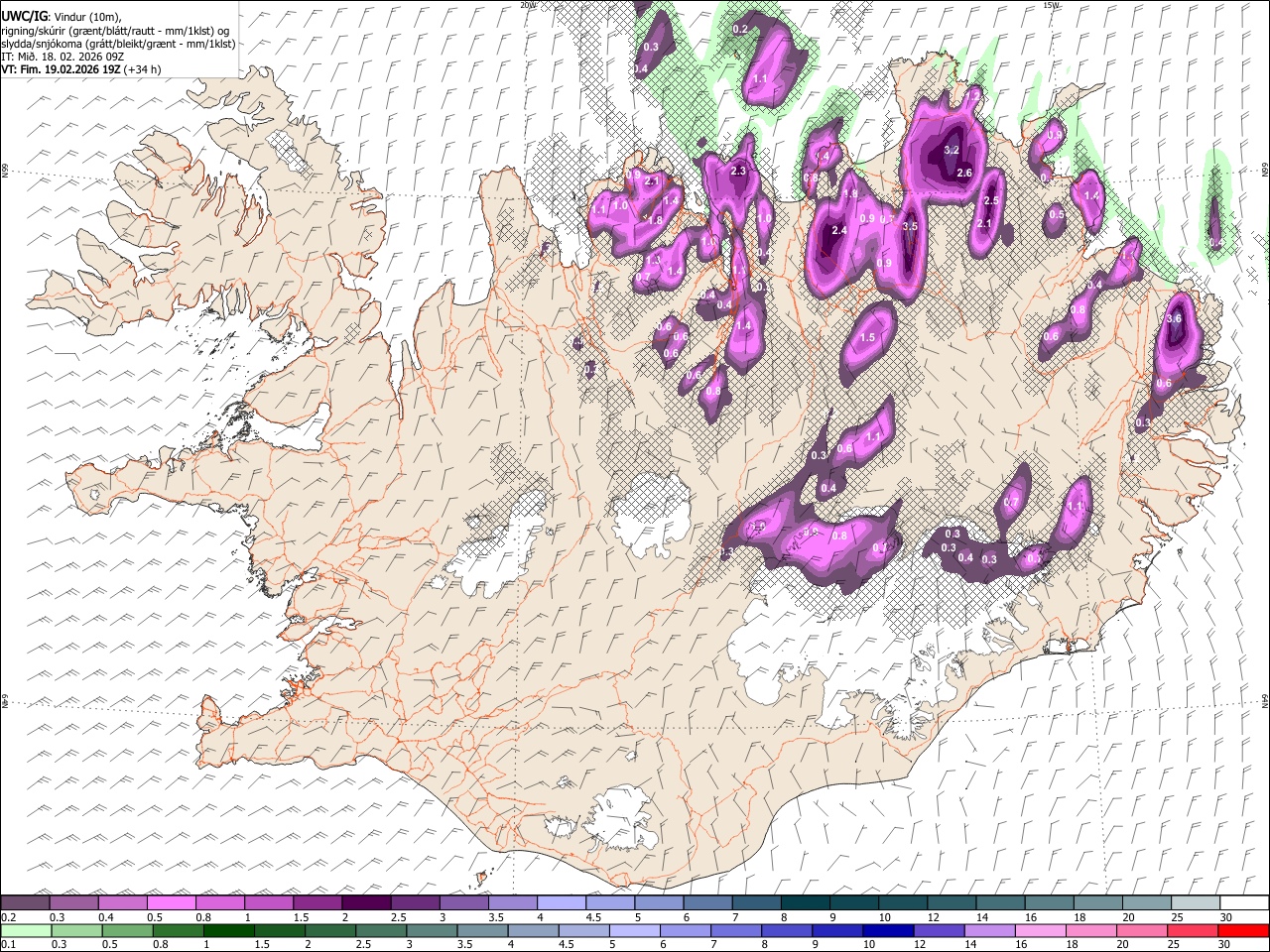The width and height of the screenshot is (1270, 952).
Task: Choose the violet 12 swatch in lower legend row
Action: [x=939, y=930]
